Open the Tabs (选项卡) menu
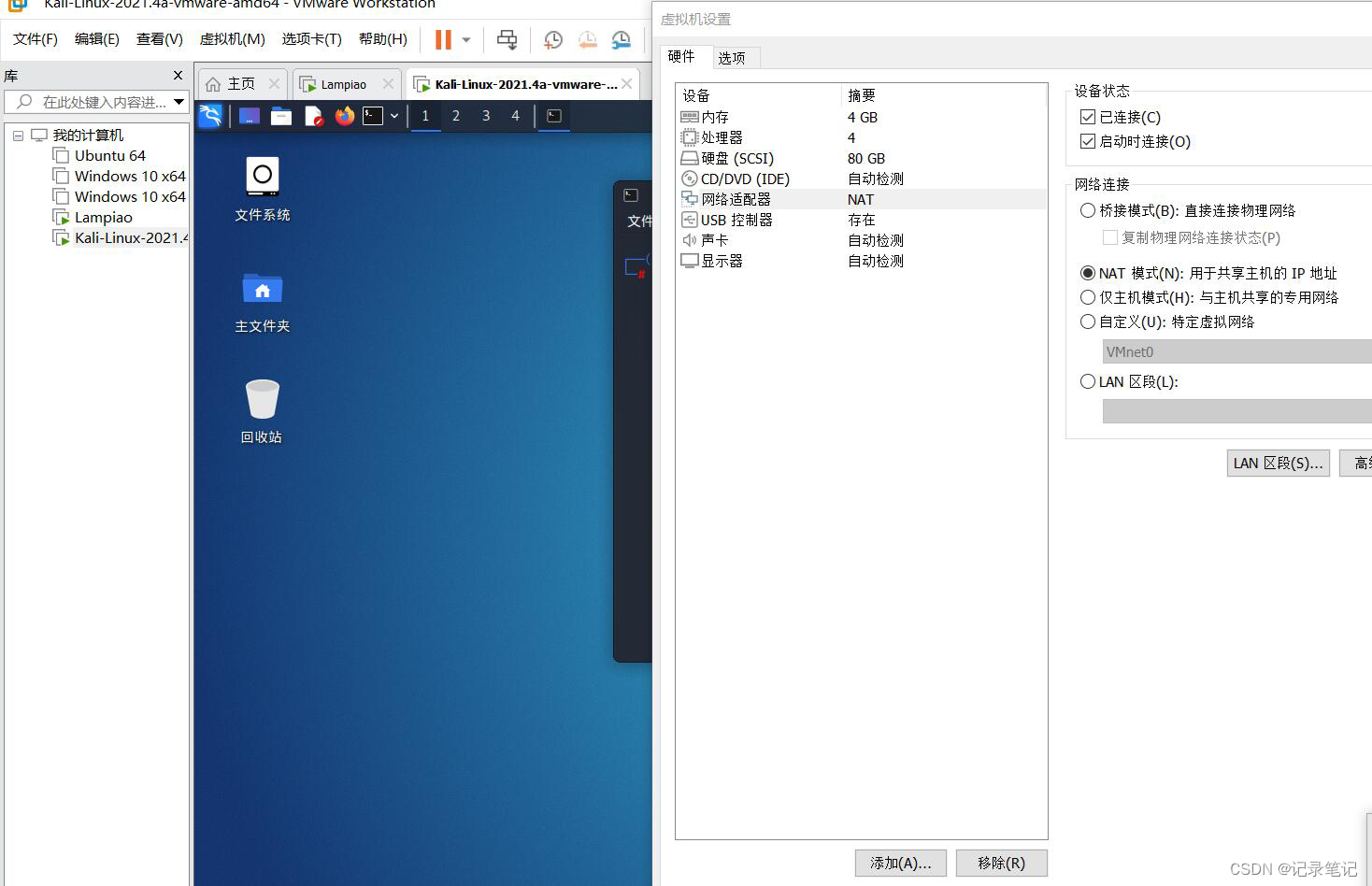 (312, 39)
